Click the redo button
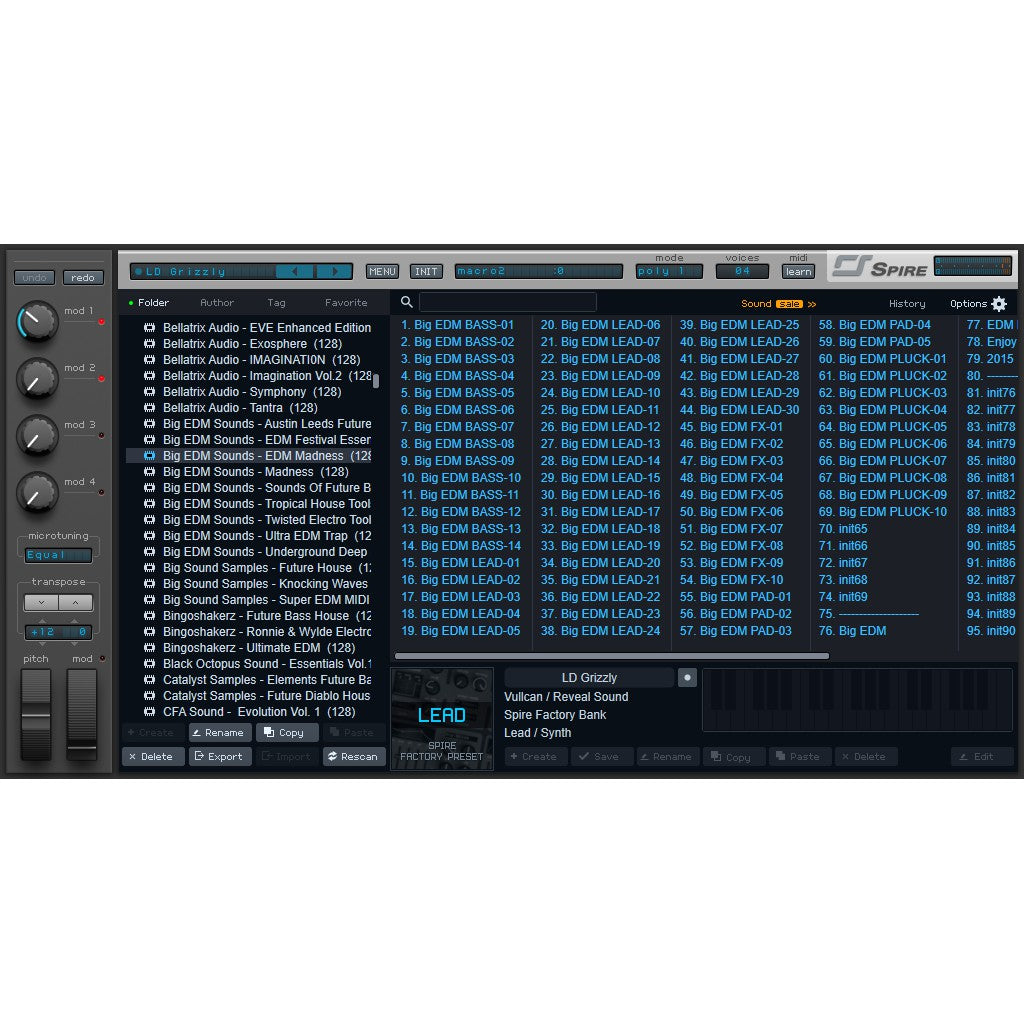The image size is (1024, 1024). [83, 277]
